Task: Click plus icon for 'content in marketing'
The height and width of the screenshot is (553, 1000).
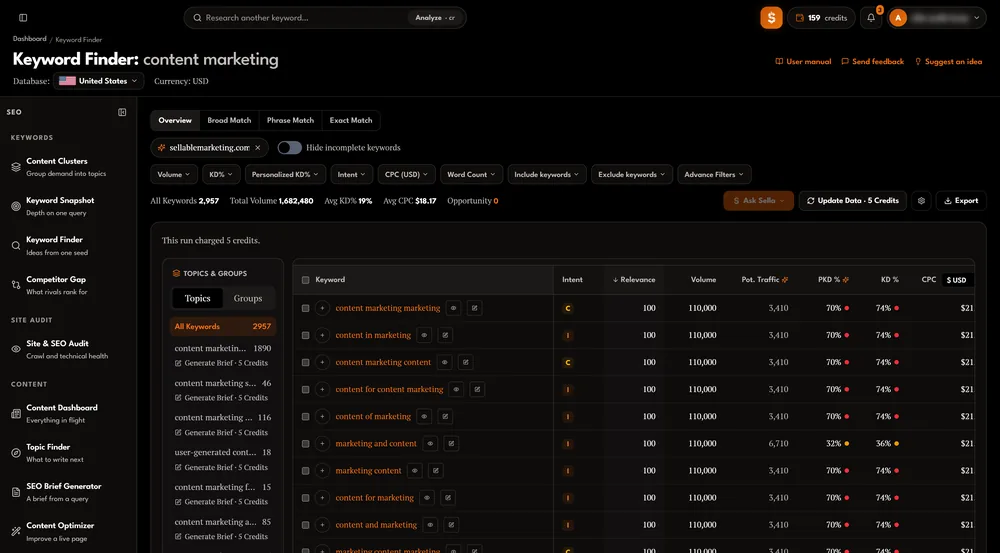Action: 322,335
